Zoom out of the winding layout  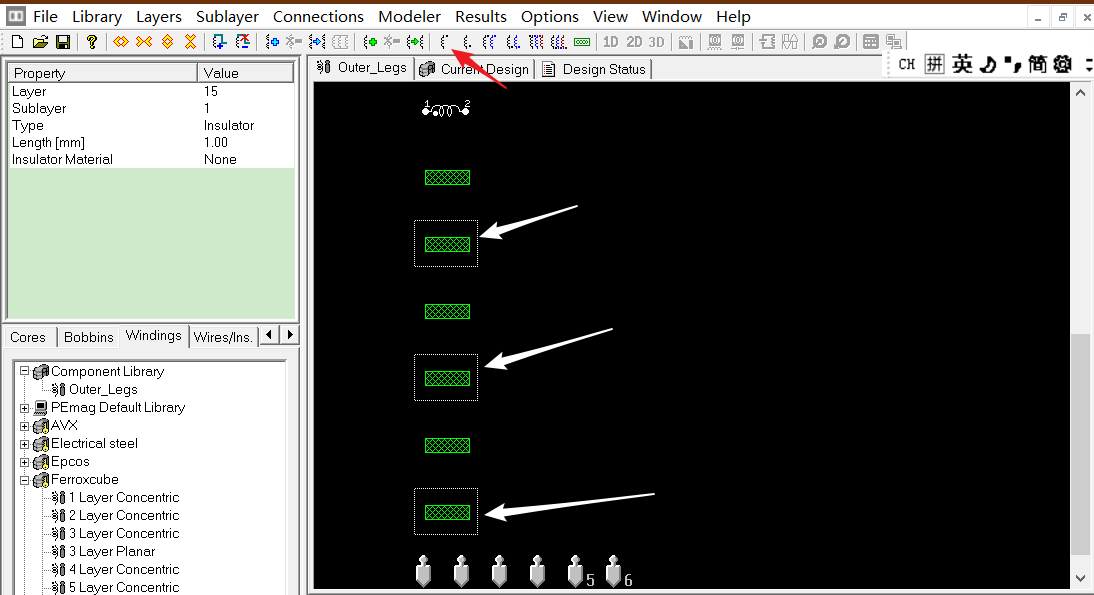840,42
